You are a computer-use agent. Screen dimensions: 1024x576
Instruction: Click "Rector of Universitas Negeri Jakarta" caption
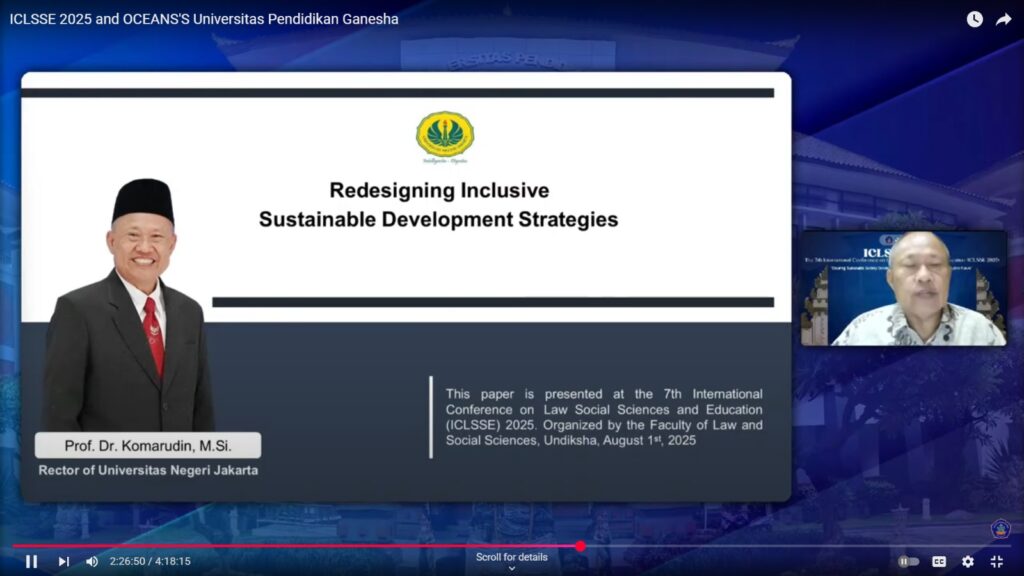pos(148,470)
